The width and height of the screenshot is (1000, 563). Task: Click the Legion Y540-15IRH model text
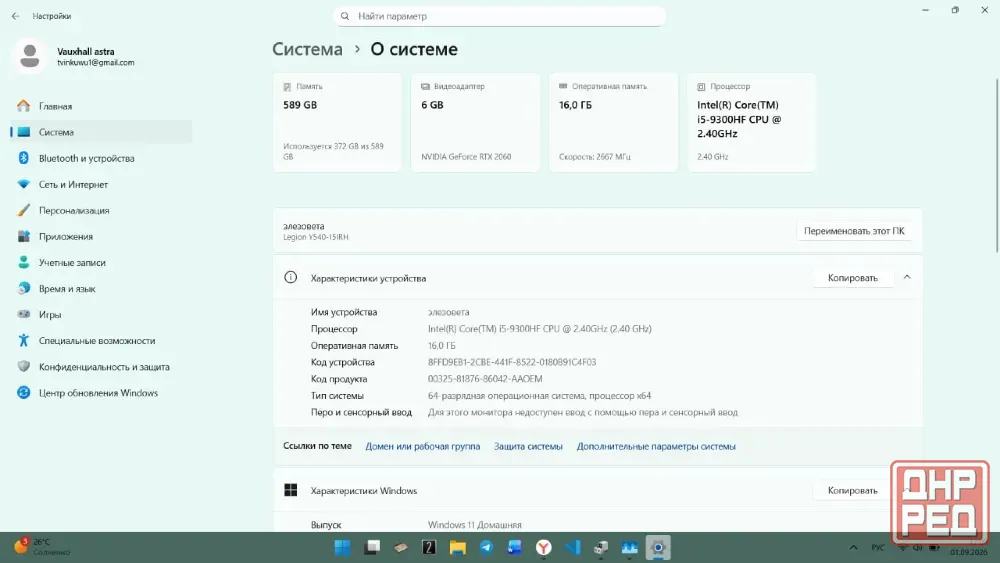coord(316,237)
